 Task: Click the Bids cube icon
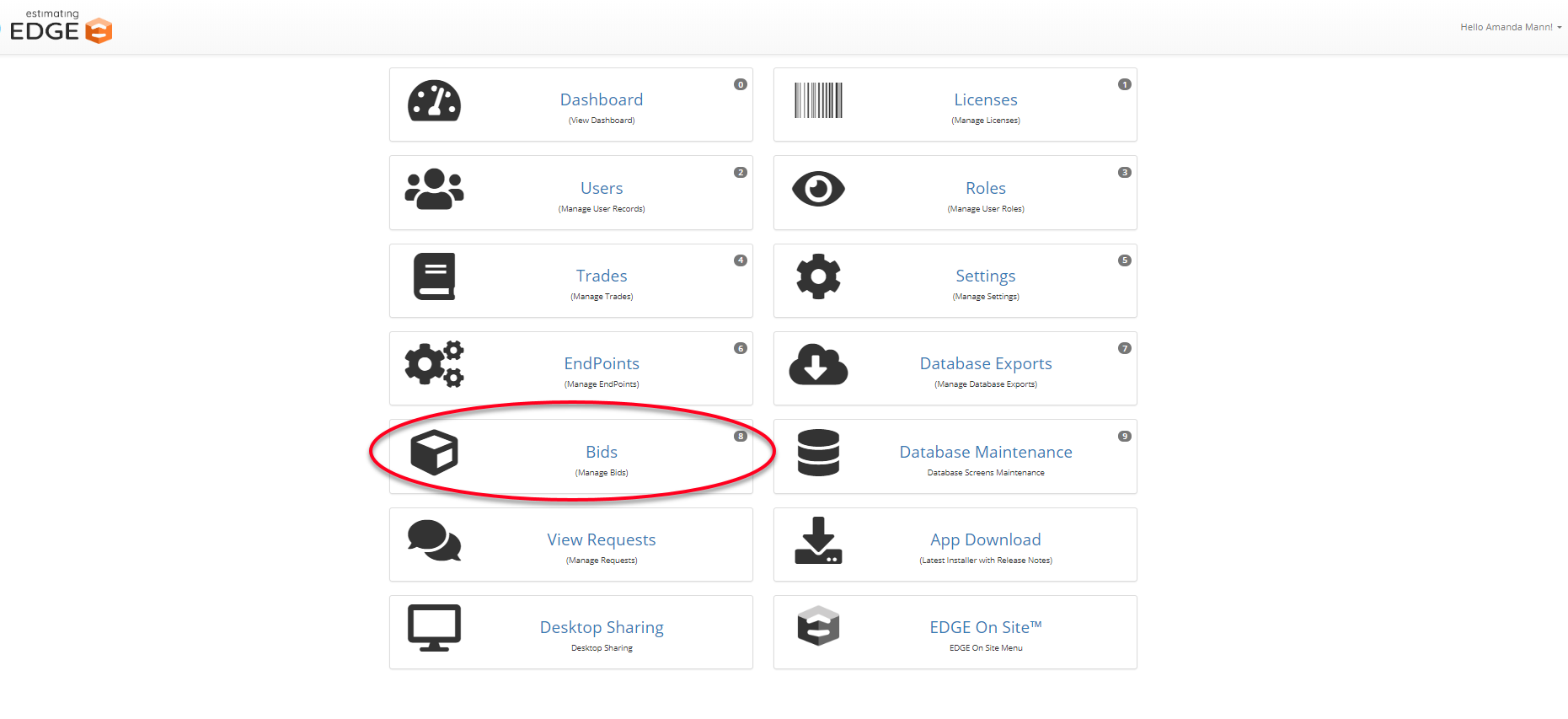(x=434, y=453)
